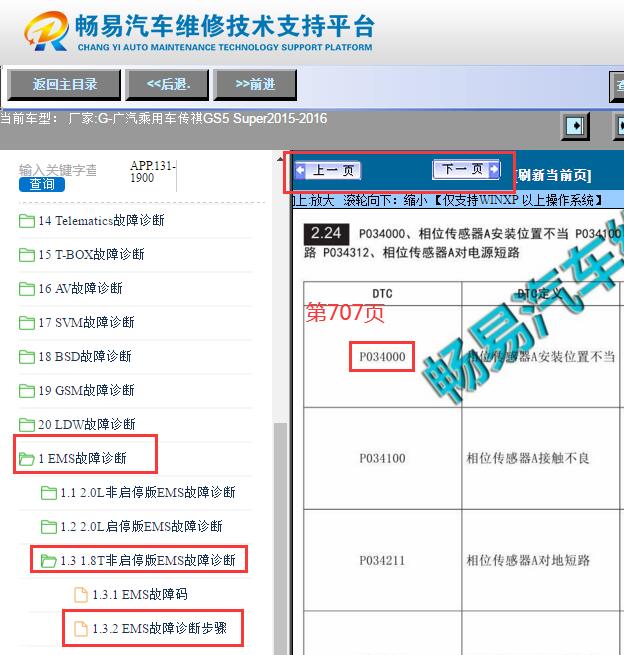
Task: Go forward with the >>前进 button
Action: click(255, 85)
